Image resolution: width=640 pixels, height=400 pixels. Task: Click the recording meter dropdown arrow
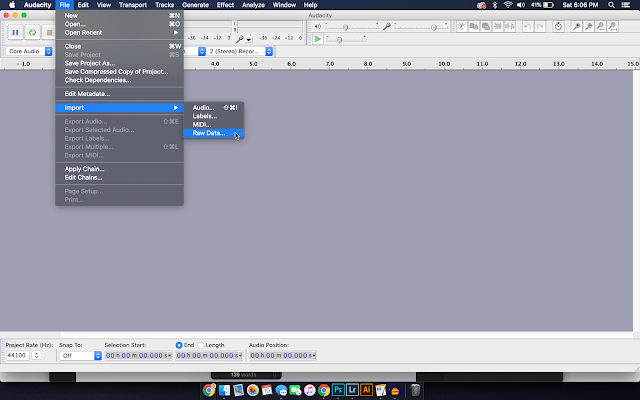(249, 40)
